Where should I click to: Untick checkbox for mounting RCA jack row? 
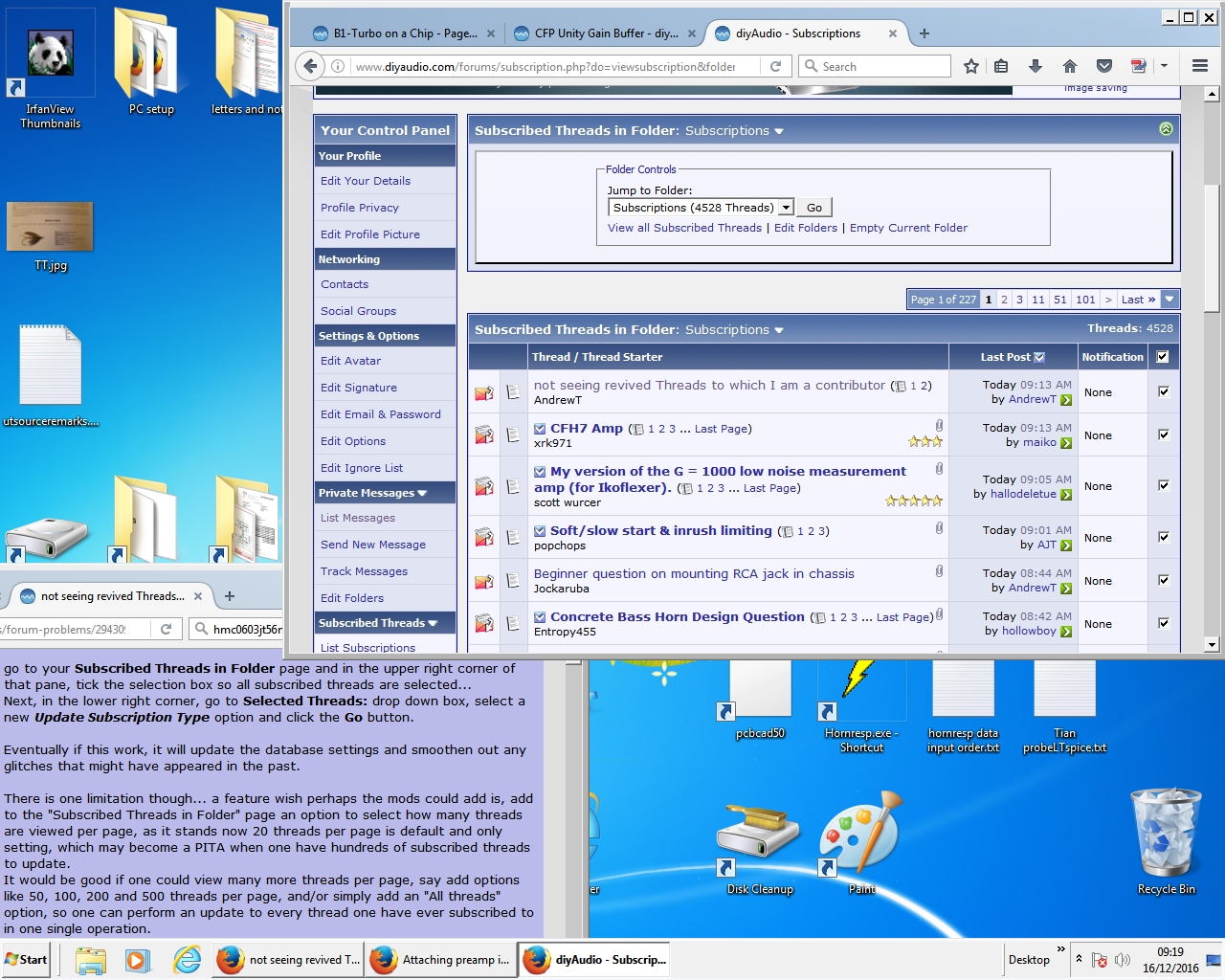(x=1164, y=580)
